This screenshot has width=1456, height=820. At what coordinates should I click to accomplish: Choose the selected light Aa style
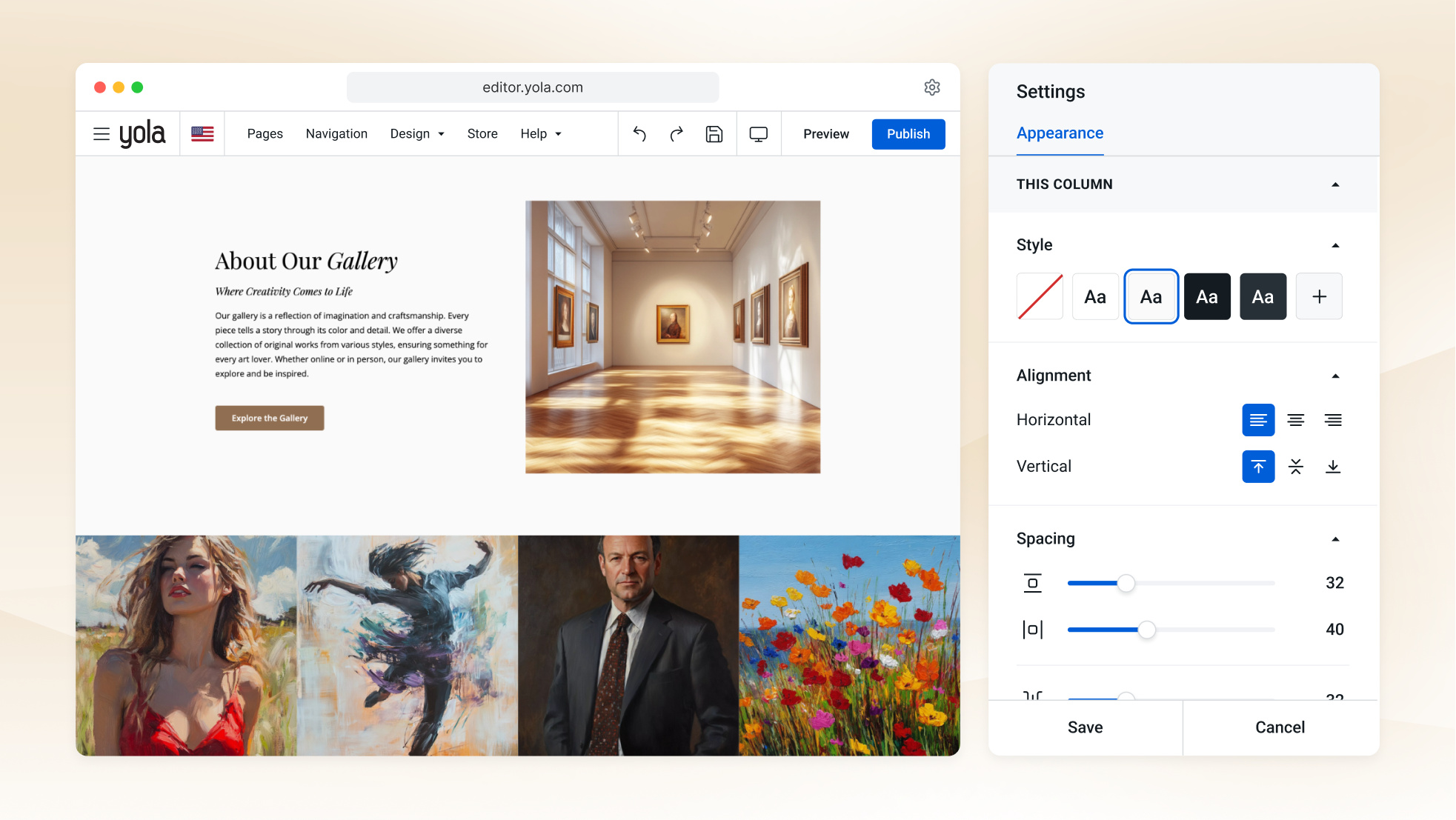(x=1151, y=296)
